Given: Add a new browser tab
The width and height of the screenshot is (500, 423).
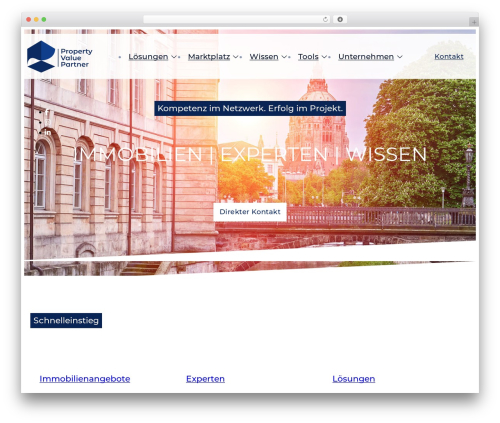Looking at the screenshot, I should click(x=474, y=22).
